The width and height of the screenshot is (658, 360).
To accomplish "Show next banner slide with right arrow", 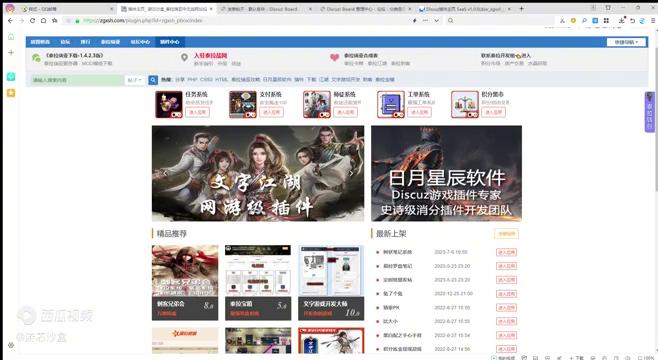I will coord(351,173).
